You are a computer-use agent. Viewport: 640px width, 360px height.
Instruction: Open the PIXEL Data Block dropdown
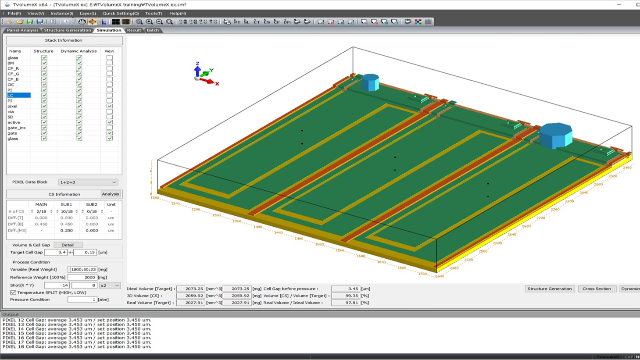coord(88,182)
